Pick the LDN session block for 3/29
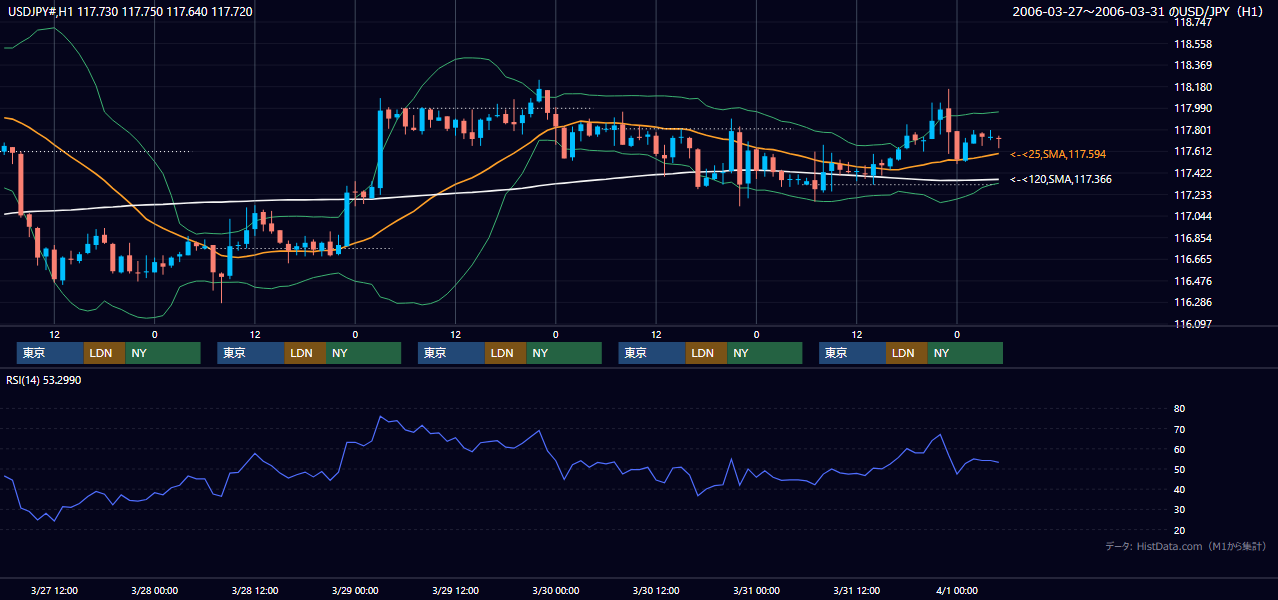The height and width of the screenshot is (600, 1278). pos(506,353)
